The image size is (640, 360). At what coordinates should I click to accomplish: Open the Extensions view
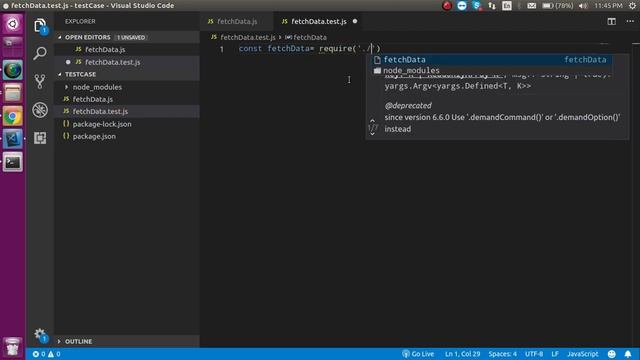click(x=40, y=138)
